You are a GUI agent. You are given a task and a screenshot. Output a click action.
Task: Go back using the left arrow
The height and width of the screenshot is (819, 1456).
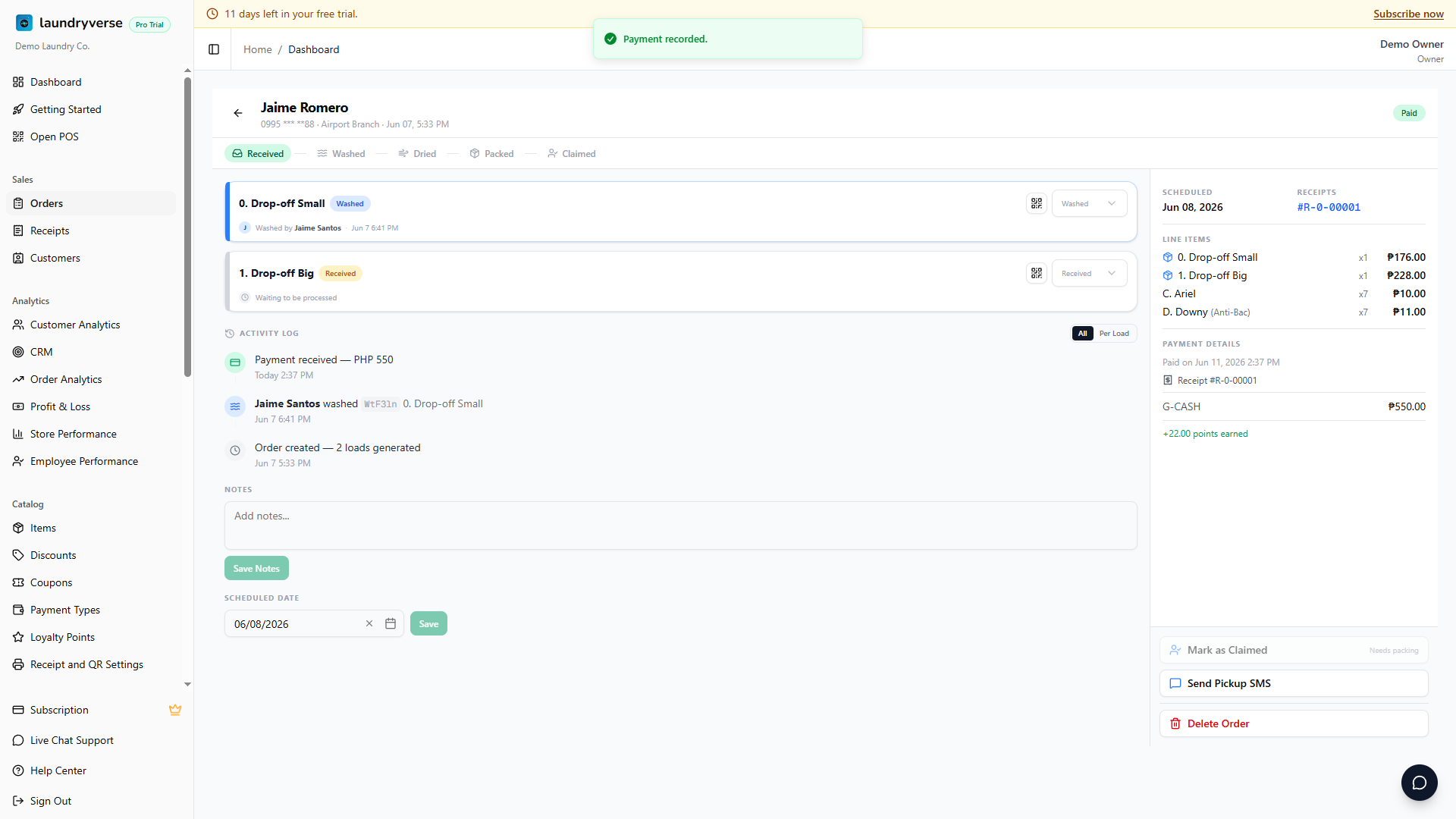point(238,113)
